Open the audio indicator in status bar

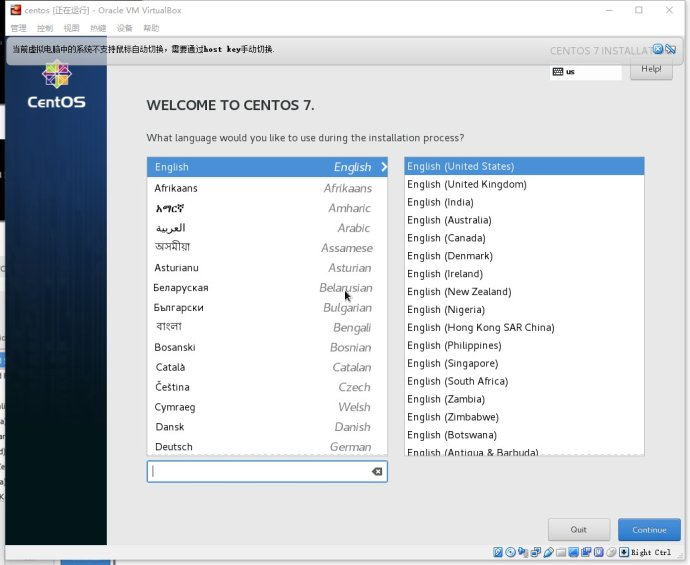[523, 552]
